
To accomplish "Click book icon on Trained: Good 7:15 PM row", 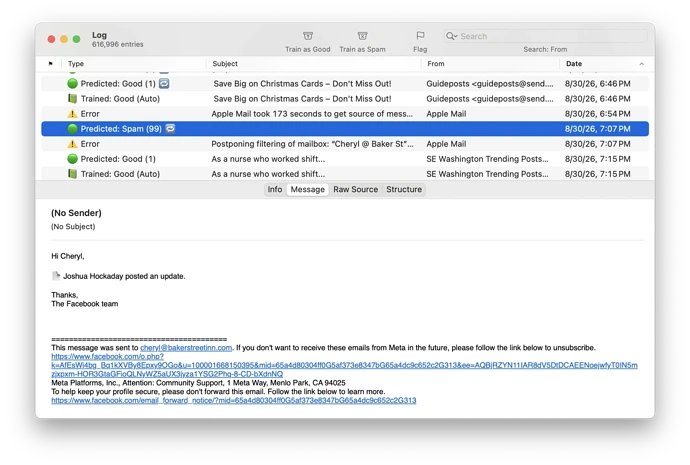I will tap(73, 174).
